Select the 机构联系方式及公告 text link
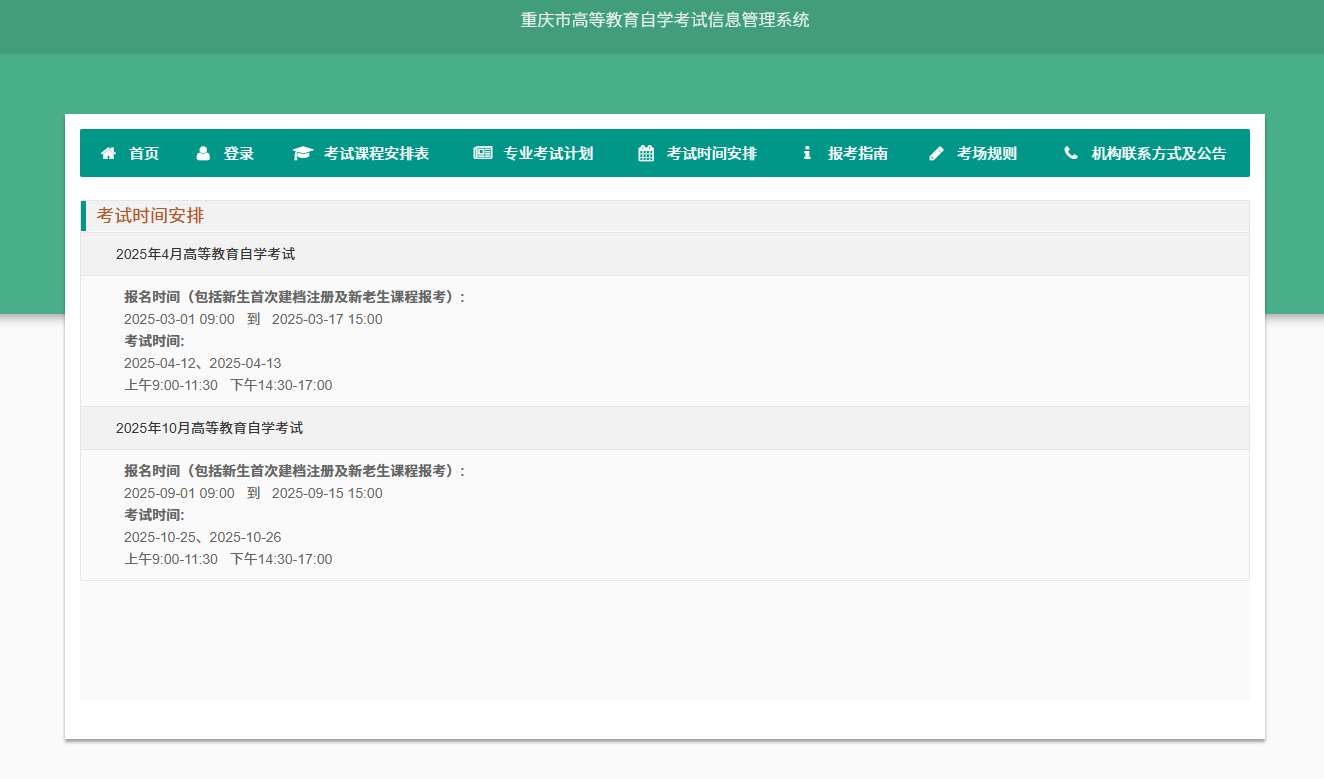This screenshot has height=779, width=1324. coord(1159,153)
